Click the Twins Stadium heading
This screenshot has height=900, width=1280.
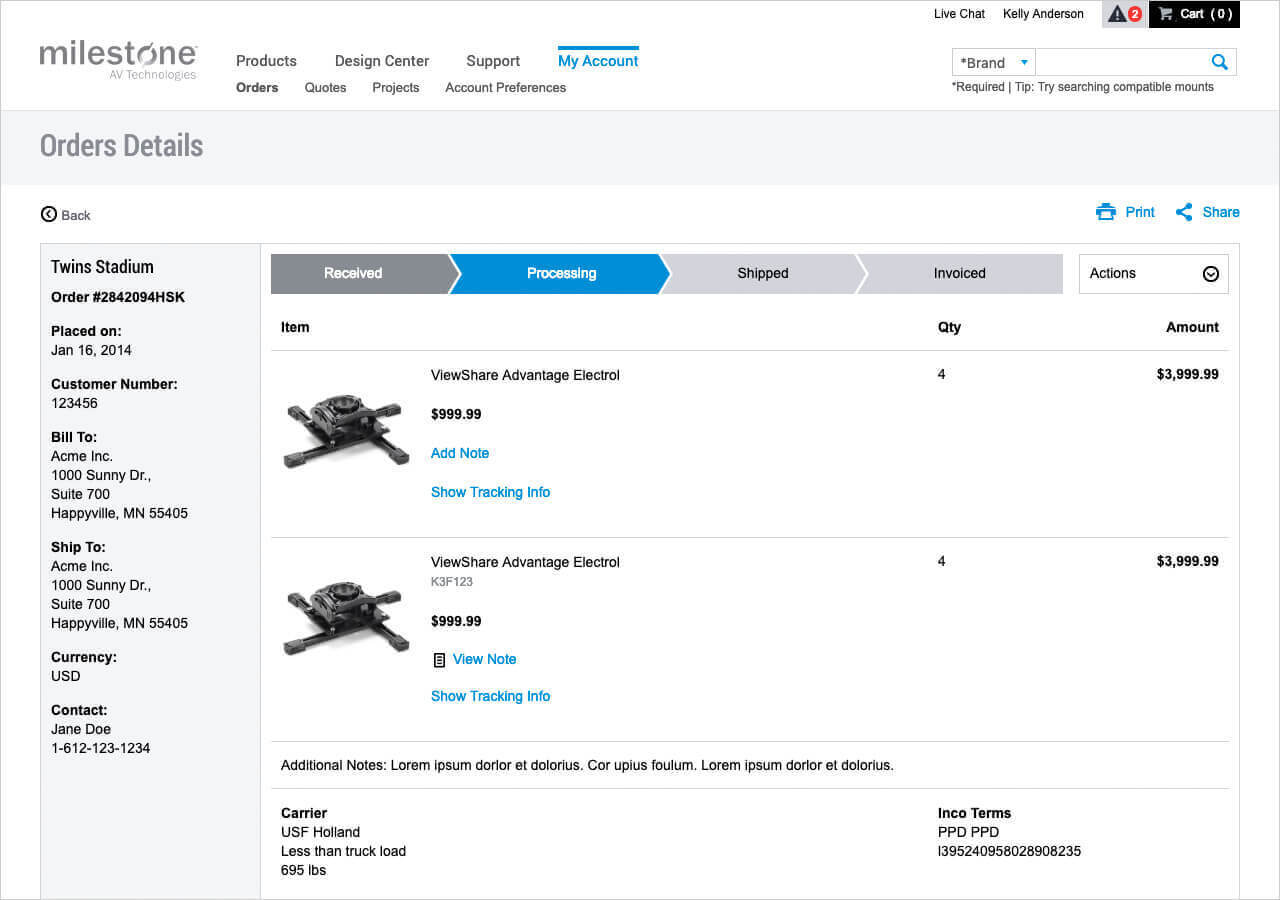[102, 267]
